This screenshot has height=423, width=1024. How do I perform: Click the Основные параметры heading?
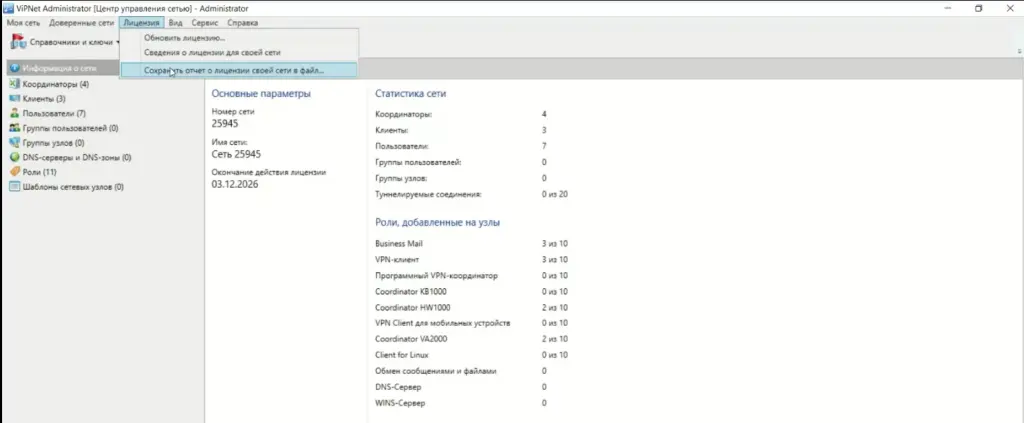(x=261, y=94)
